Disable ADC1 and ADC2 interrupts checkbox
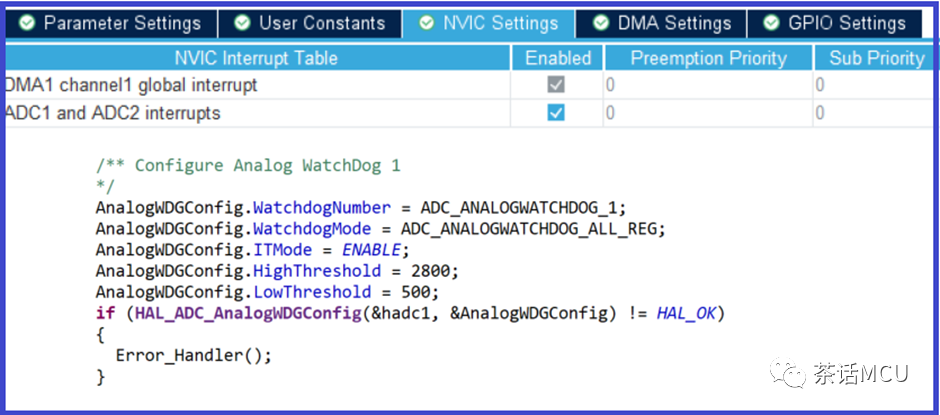Screen dimensions: 940x415 pos(556,113)
